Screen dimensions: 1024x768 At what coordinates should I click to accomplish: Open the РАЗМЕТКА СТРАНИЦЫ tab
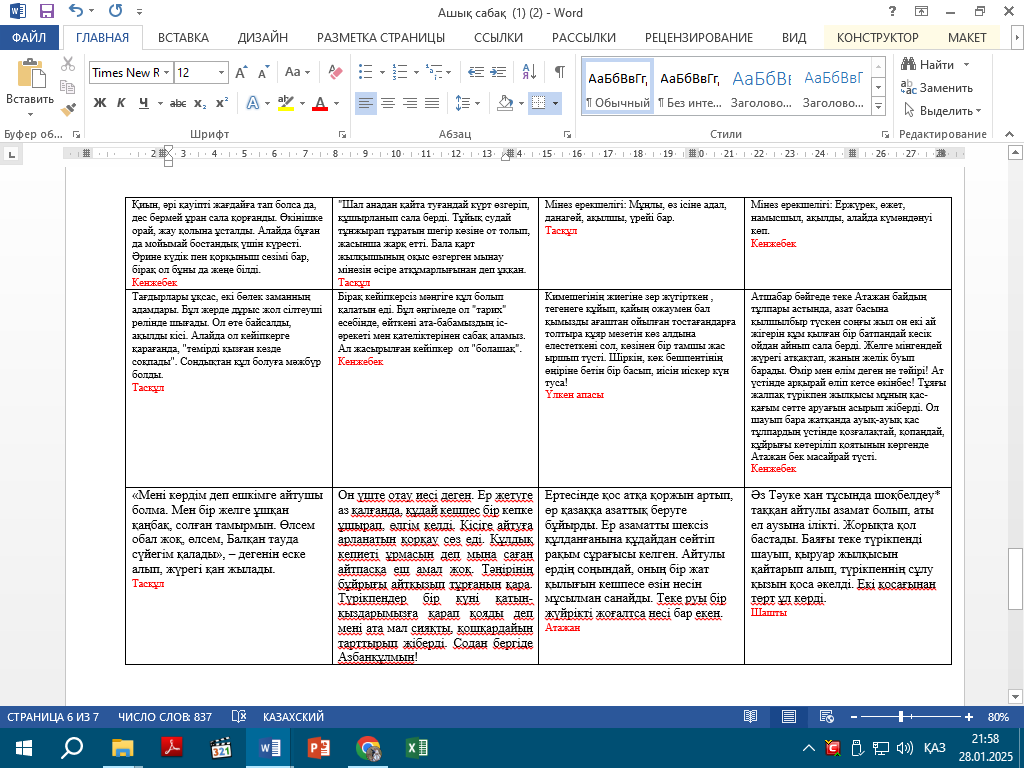coord(381,38)
